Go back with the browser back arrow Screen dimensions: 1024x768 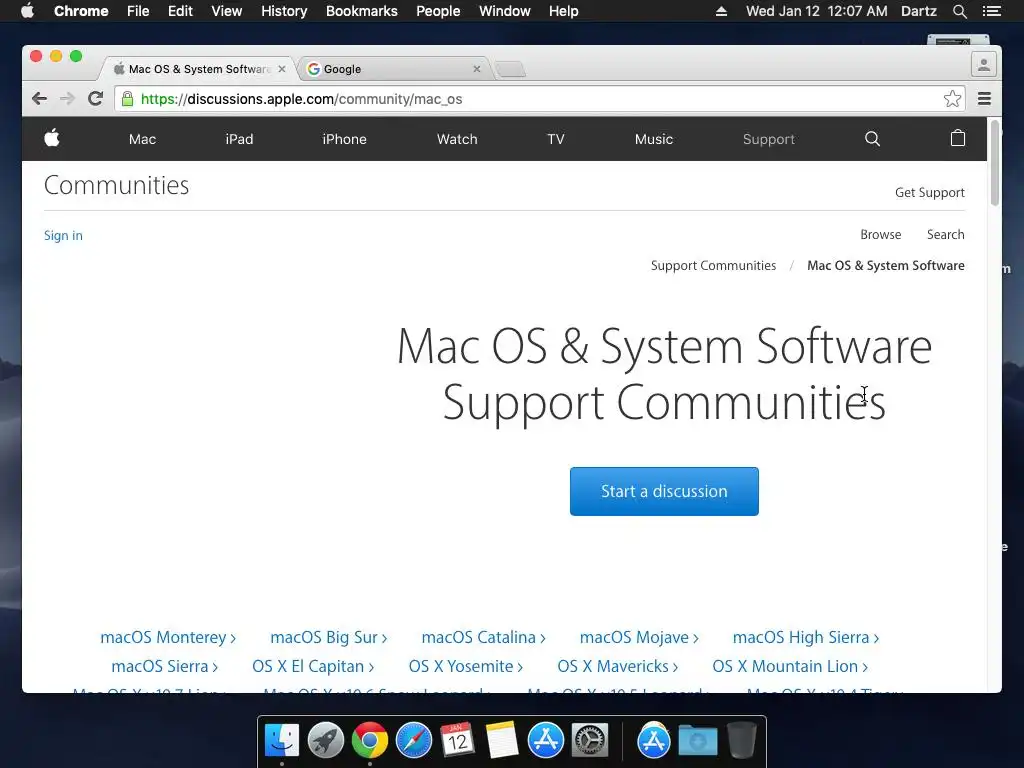tap(39, 99)
